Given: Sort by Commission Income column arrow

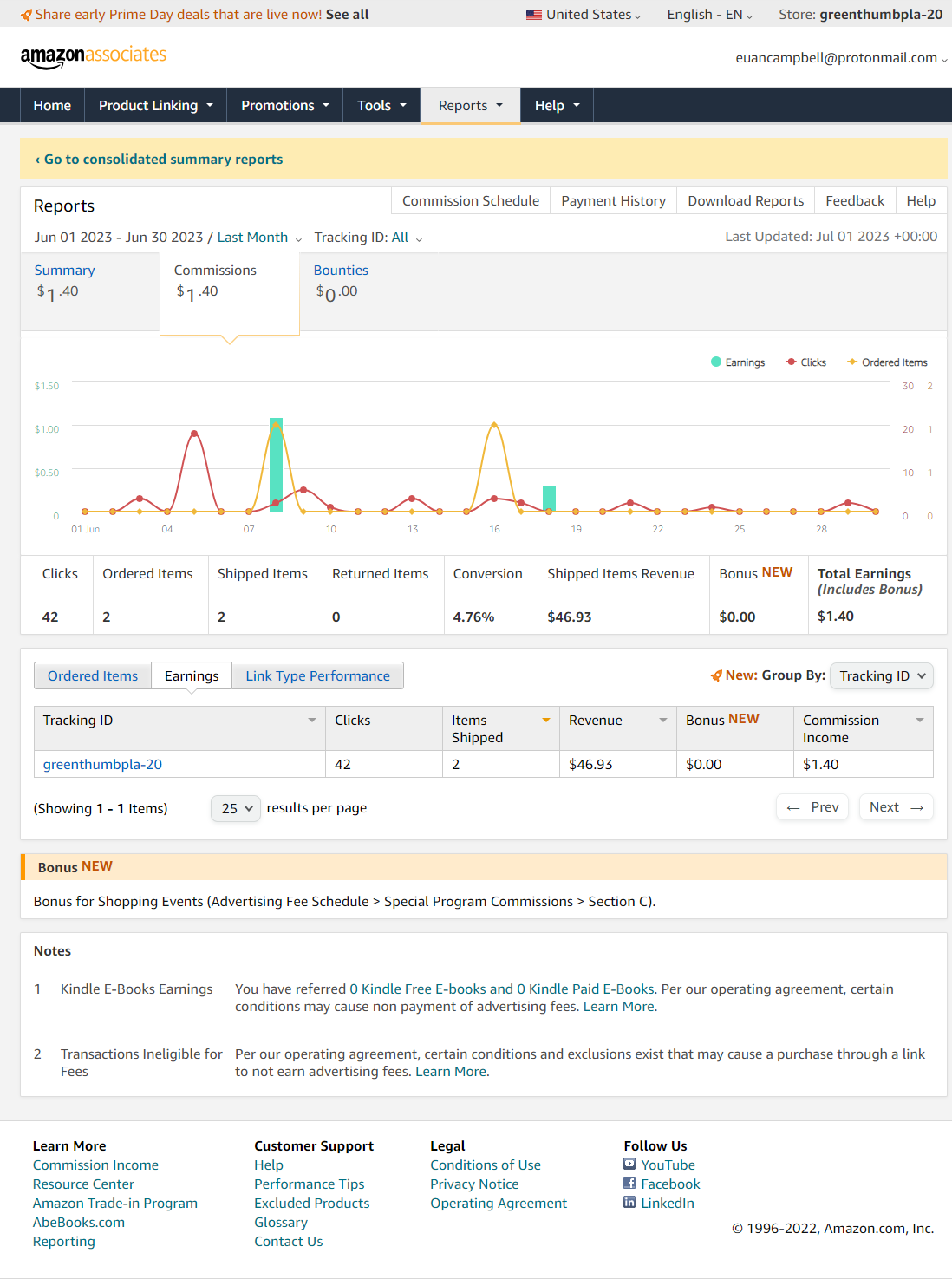Looking at the screenshot, I should 920,721.
